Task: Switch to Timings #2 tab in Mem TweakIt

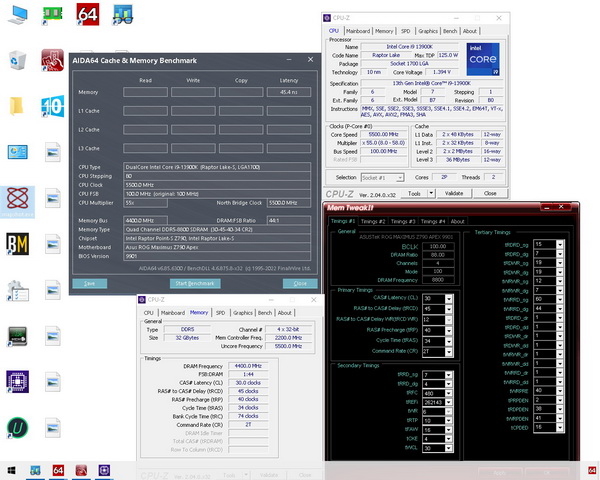Action: click(x=373, y=221)
